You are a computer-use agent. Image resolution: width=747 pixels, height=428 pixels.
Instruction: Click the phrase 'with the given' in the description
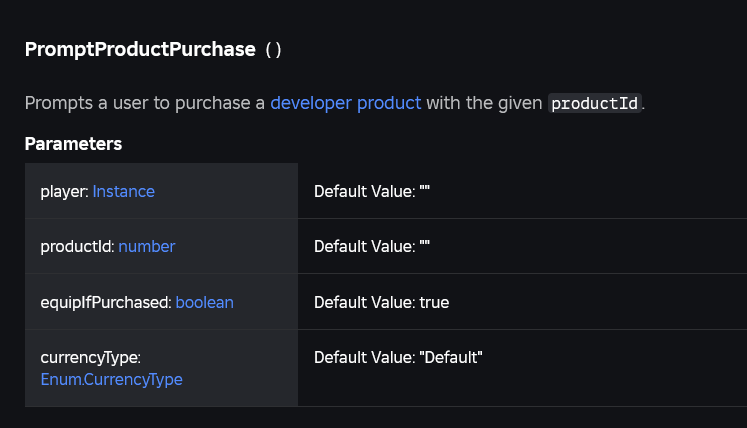484,102
